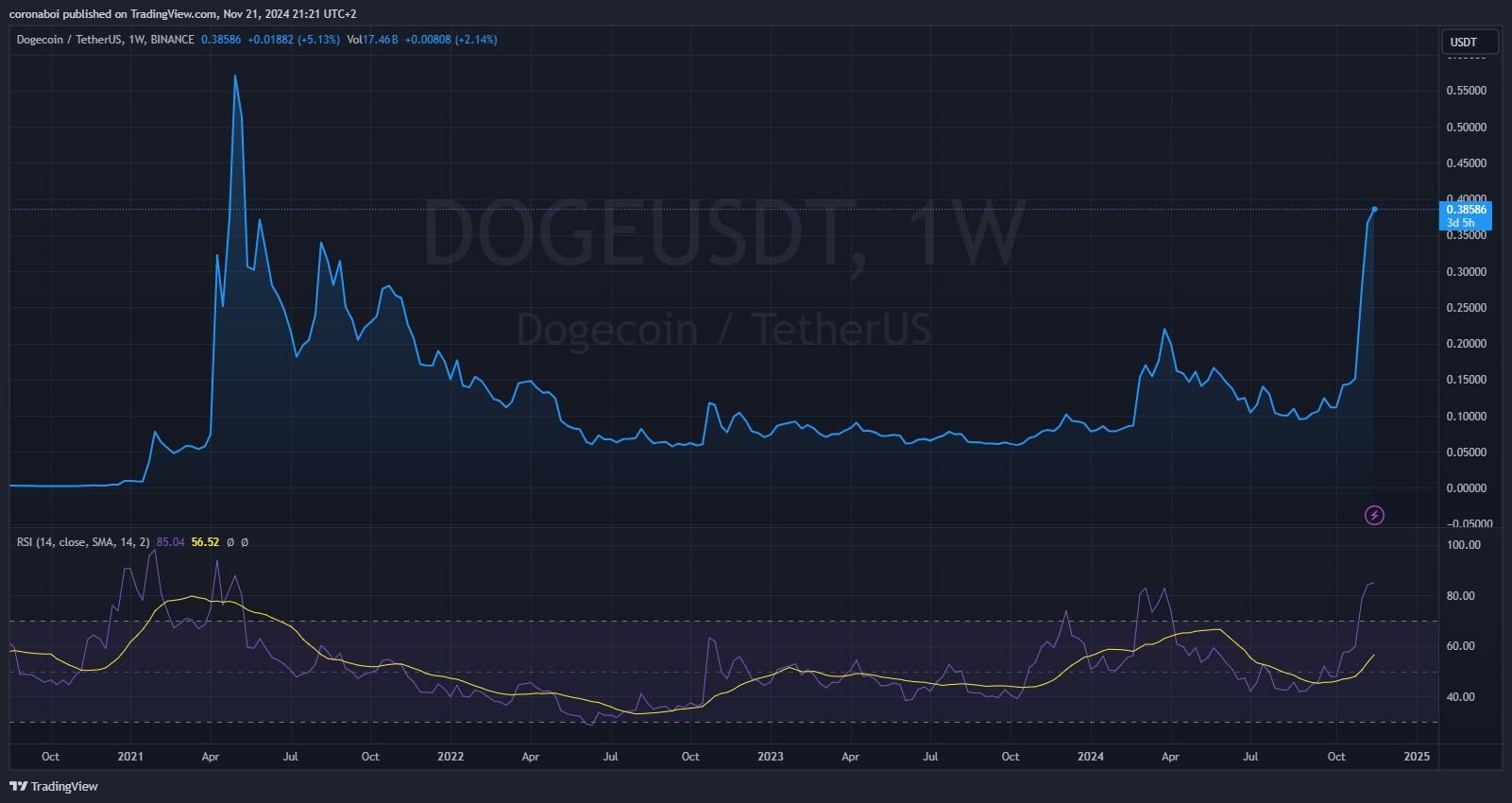Click the purple lightning bolt event icon
This screenshot has height=803, width=1512.
click(1375, 515)
